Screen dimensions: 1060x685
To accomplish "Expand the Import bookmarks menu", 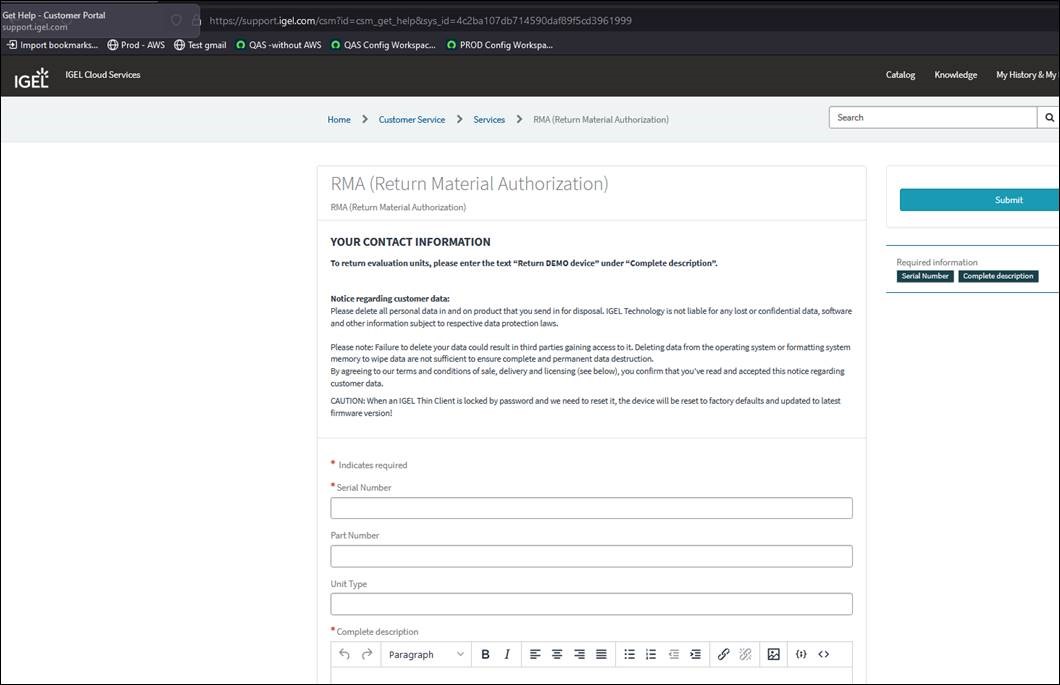I will (52, 44).
